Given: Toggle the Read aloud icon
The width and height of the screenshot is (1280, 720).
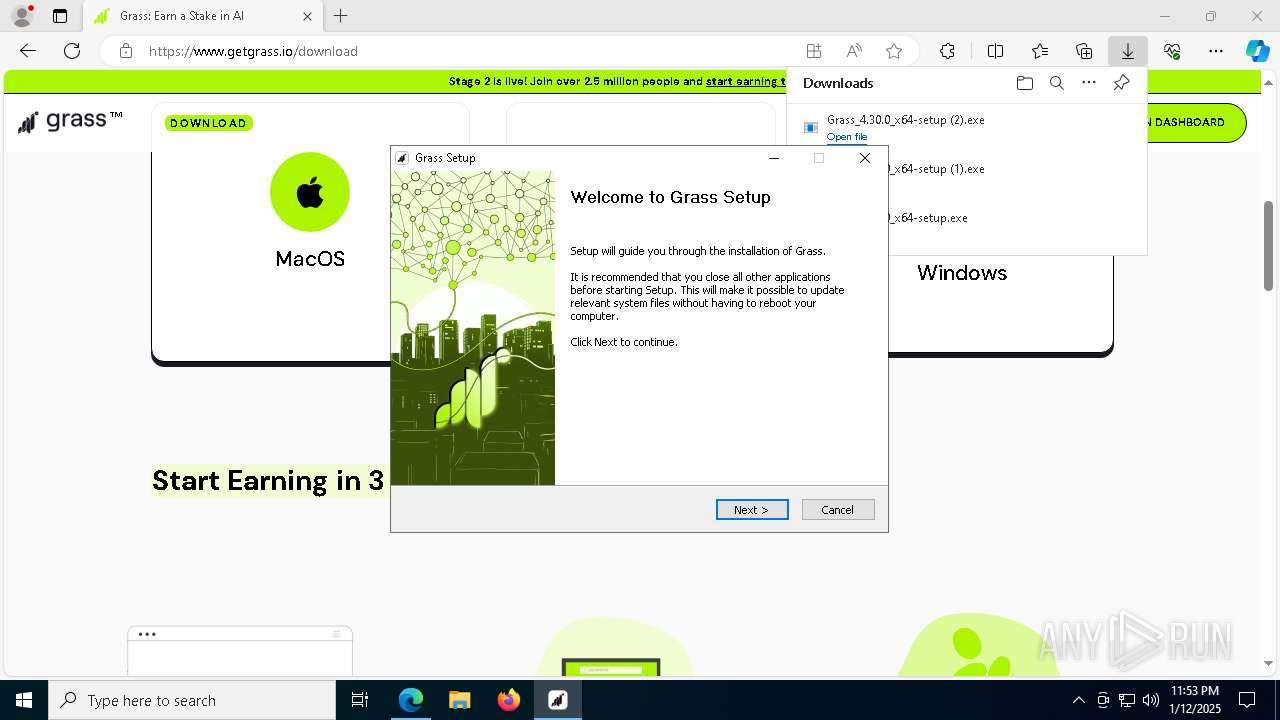Looking at the screenshot, I should coord(854,51).
